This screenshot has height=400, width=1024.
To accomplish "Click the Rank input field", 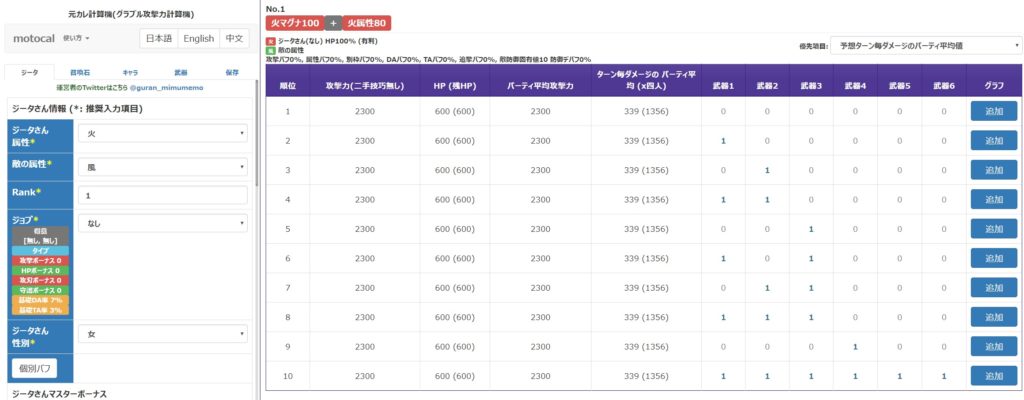I will (162, 195).
